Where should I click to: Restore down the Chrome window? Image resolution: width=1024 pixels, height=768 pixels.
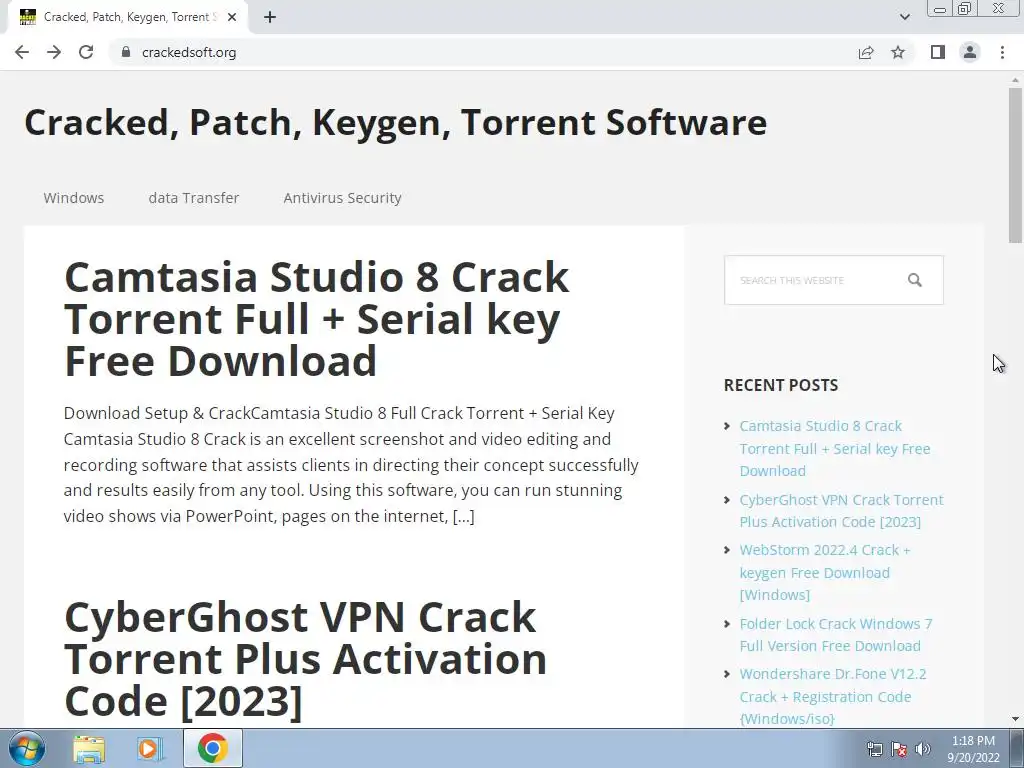coord(964,8)
